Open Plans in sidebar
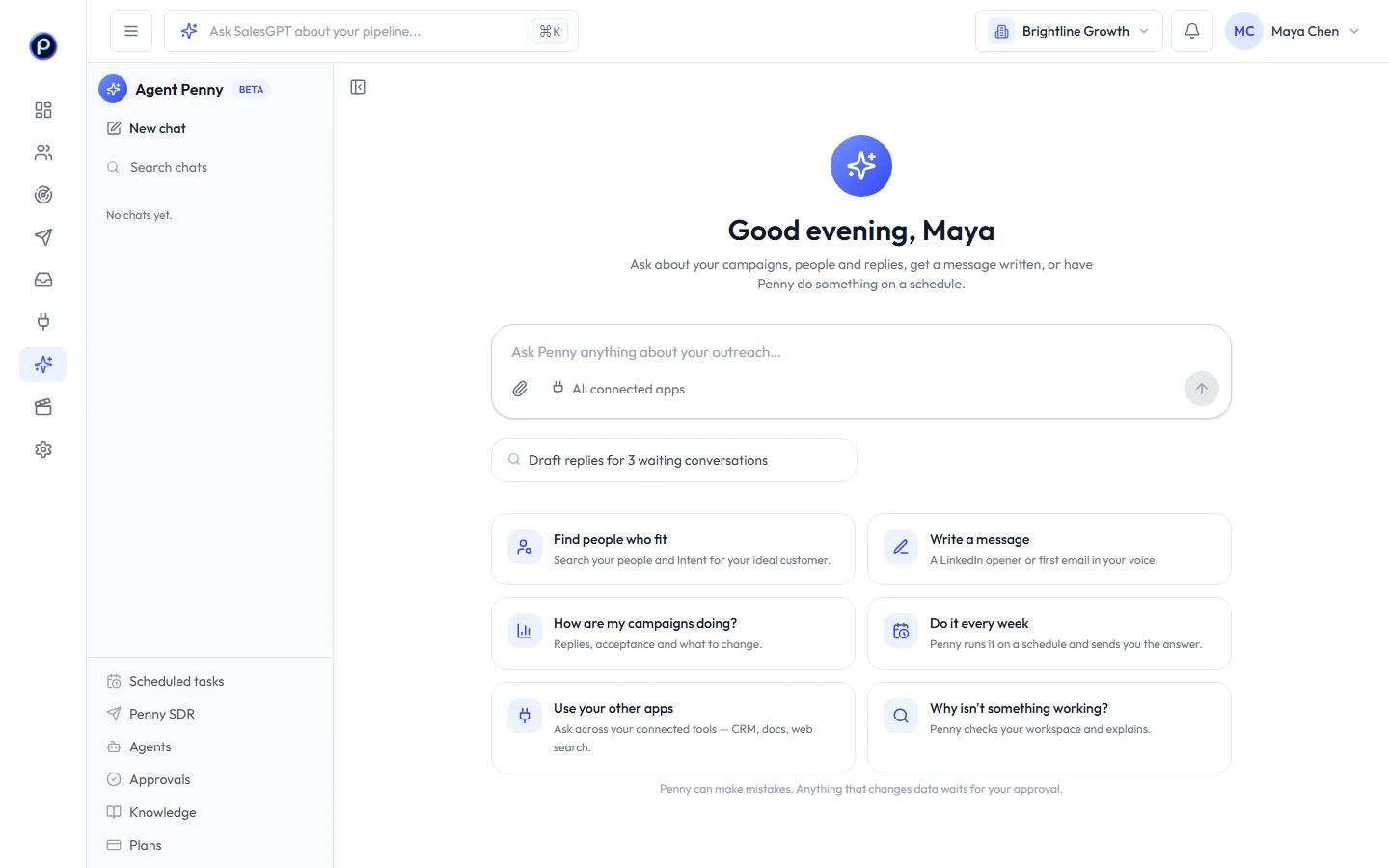This screenshot has width=1389, height=868. pyautogui.click(x=209, y=845)
